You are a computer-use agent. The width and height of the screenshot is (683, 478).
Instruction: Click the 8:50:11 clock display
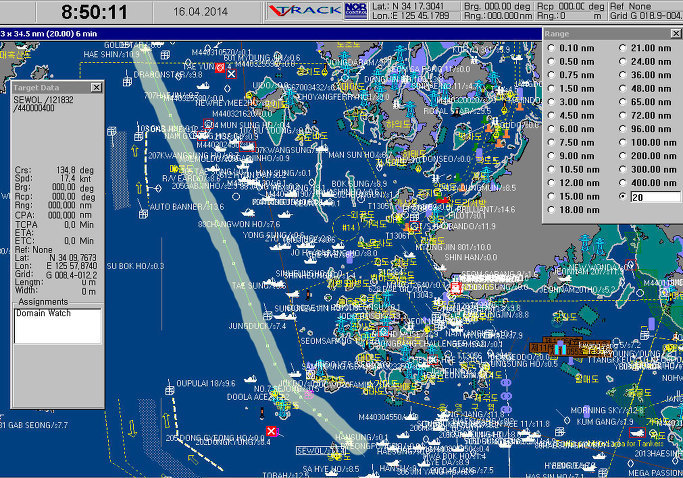[94, 13]
